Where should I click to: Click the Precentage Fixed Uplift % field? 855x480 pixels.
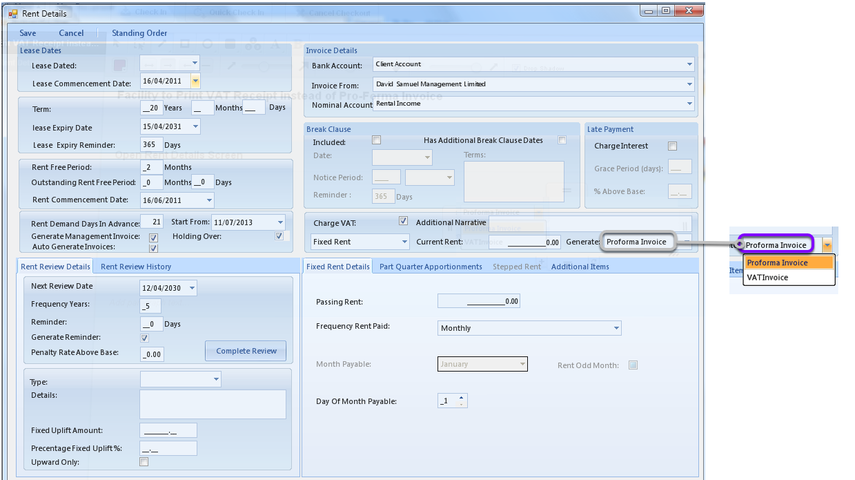pos(168,449)
